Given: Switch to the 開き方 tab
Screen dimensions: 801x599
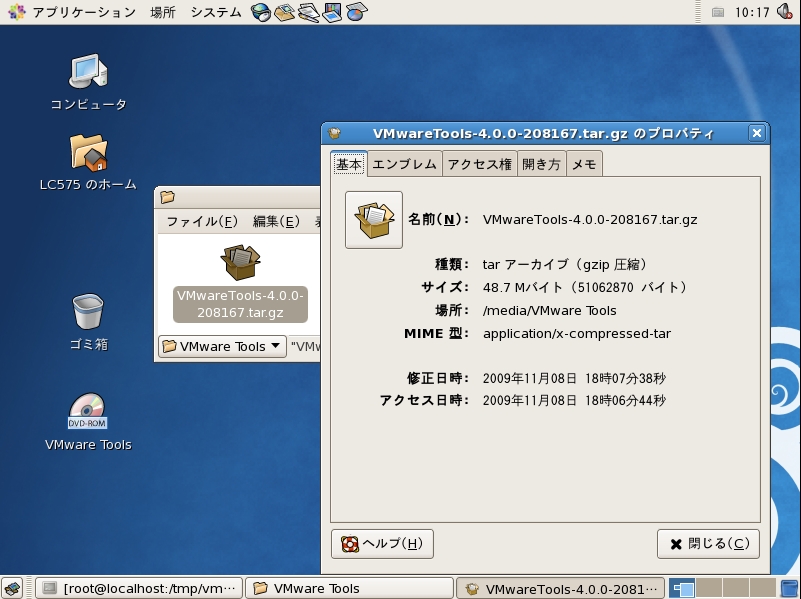Looking at the screenshot, I should point(541,164).
